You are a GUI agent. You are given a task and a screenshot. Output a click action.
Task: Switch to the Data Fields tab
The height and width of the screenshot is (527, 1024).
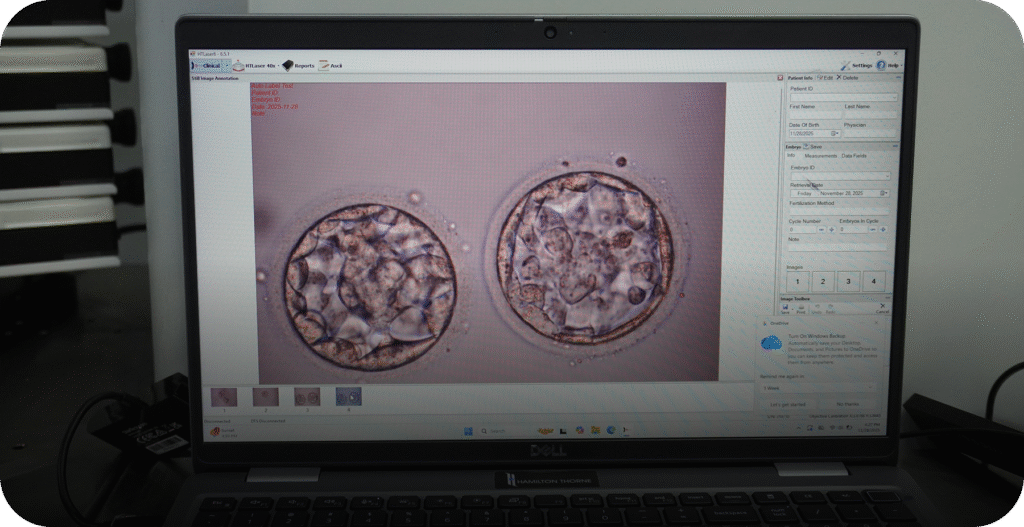854,156
